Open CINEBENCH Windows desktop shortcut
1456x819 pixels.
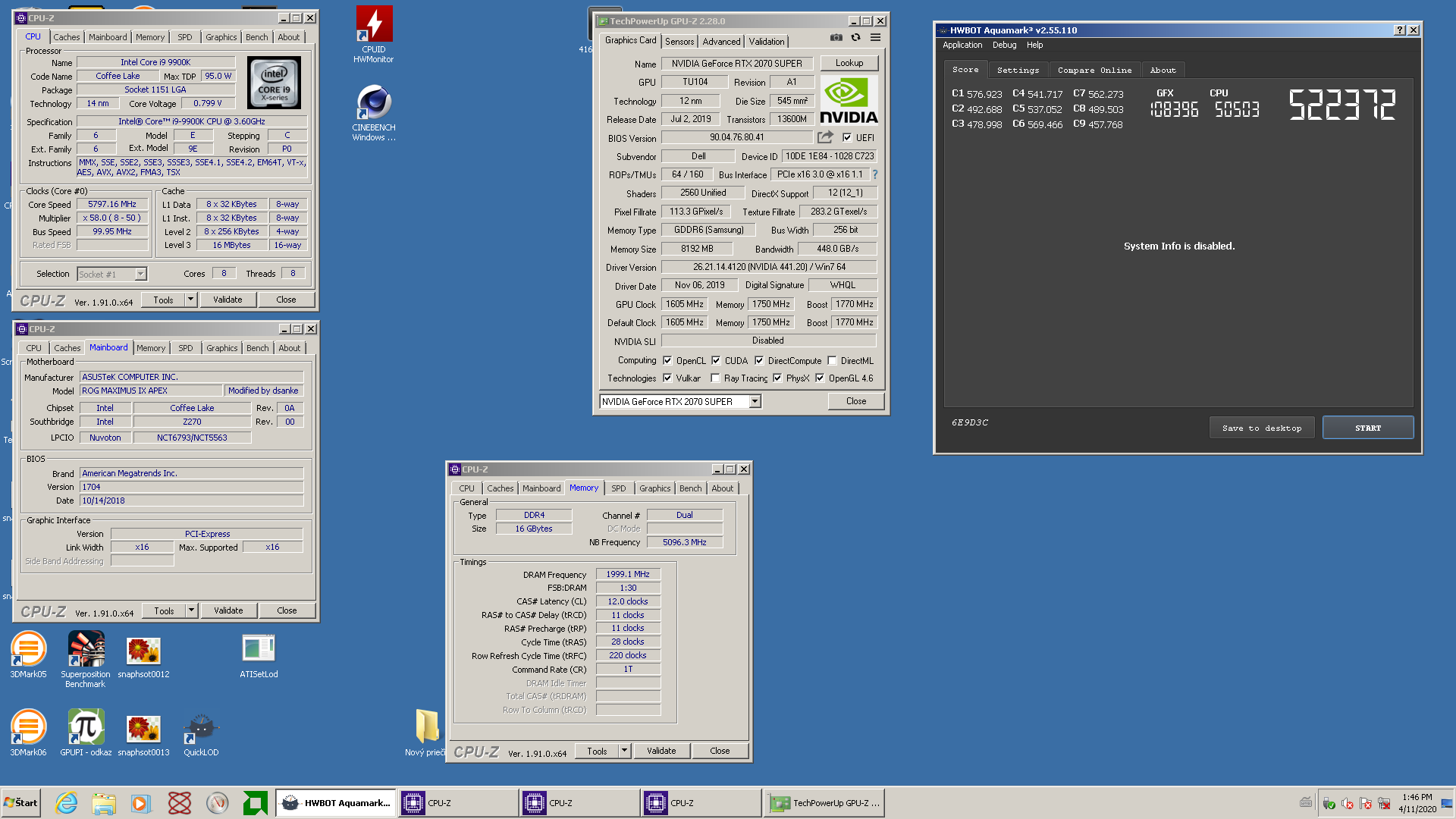click(374, 112)
